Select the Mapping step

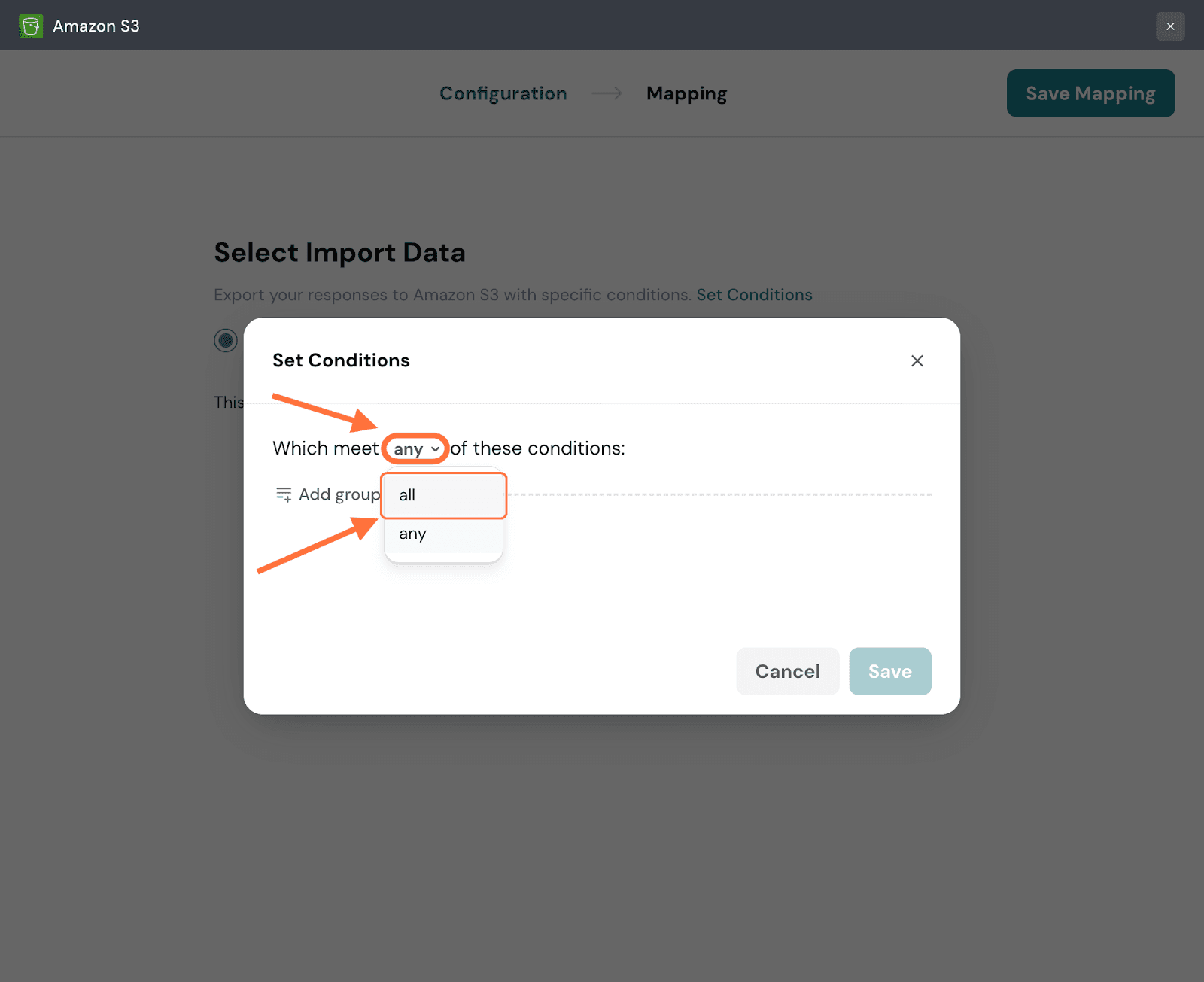tap(686, 93)
